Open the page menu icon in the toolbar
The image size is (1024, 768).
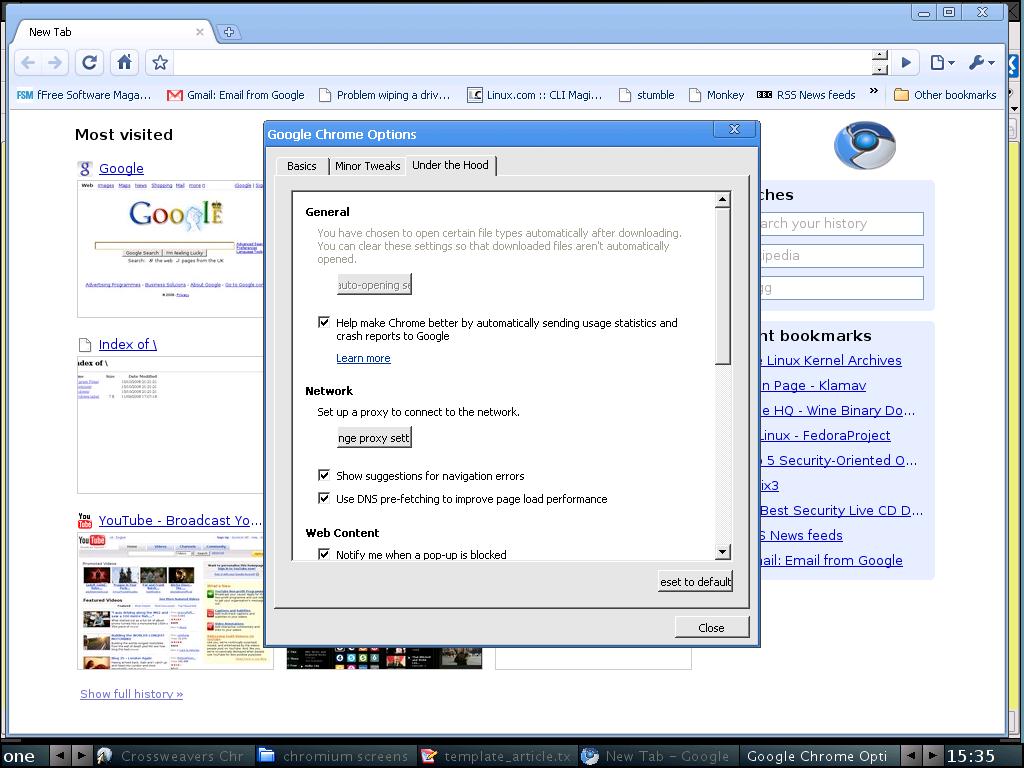(942, 63)
